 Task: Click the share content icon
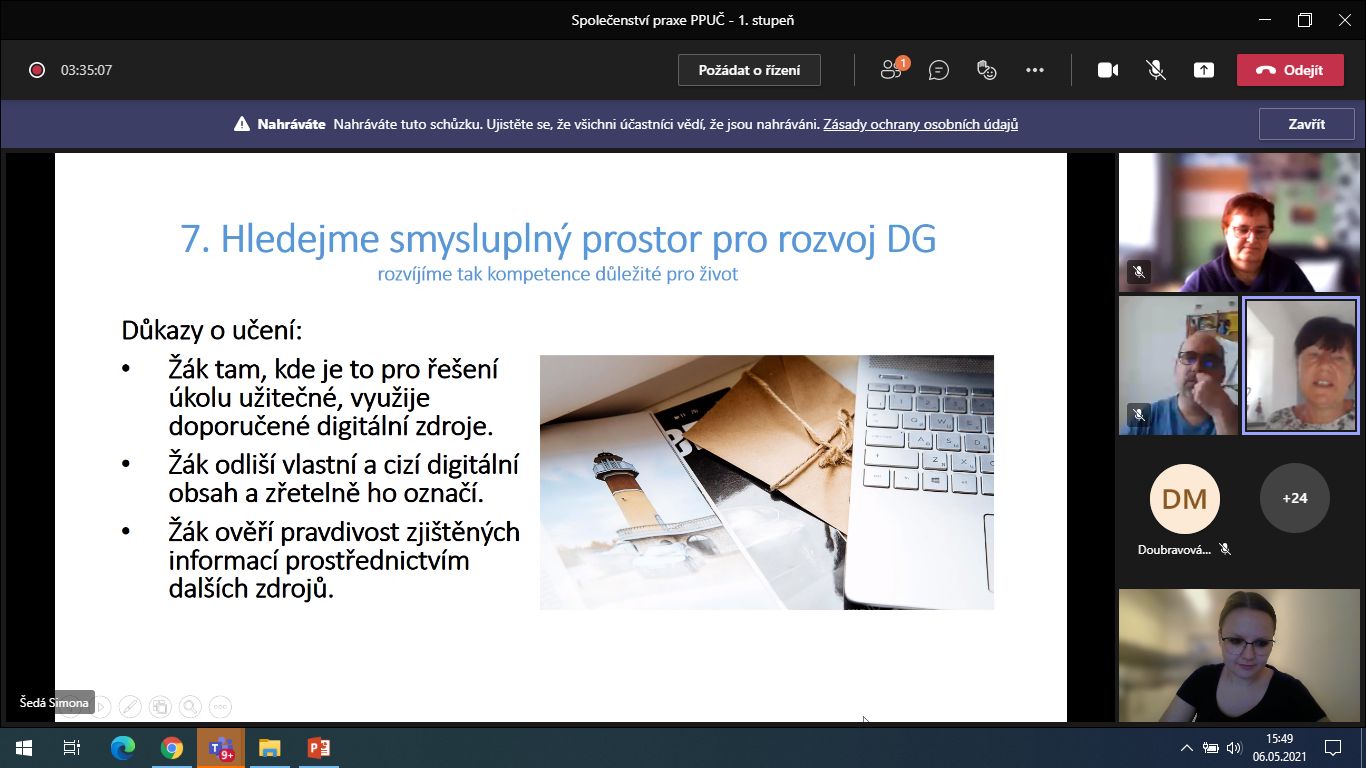pos(1204,70)
